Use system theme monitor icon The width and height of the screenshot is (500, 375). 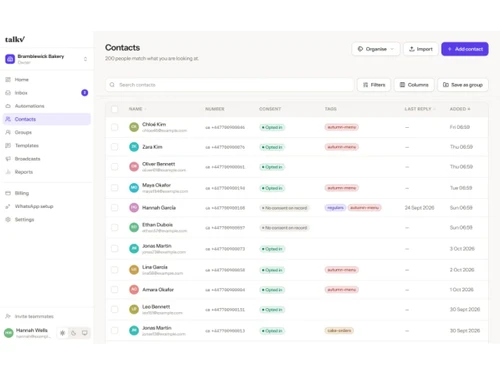pyautogui.click(x=85, y=333)
